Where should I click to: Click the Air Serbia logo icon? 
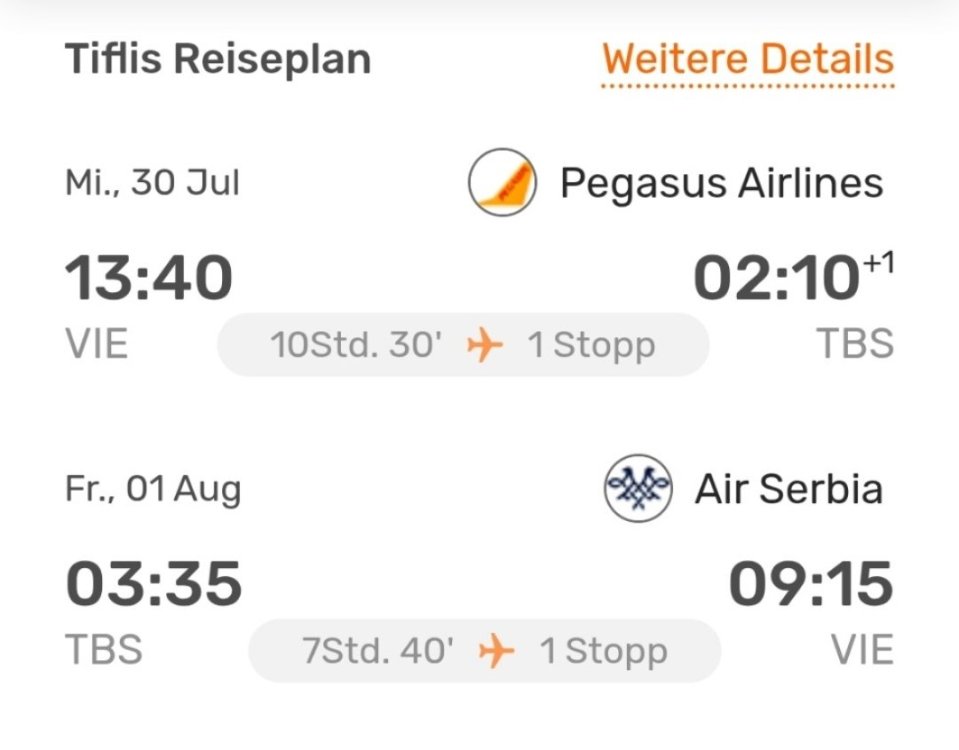(638, 489)
